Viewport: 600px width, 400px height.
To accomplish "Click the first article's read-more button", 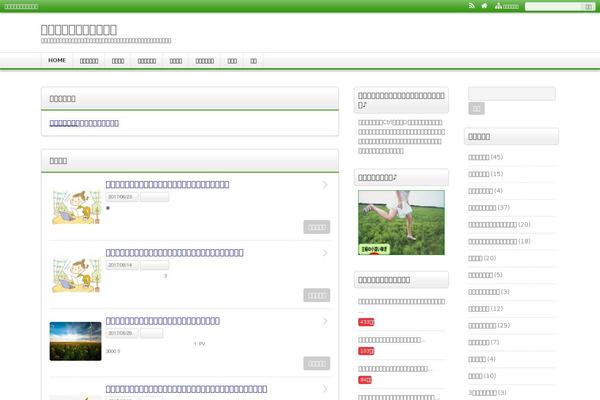I will click(x=317, y=227).
